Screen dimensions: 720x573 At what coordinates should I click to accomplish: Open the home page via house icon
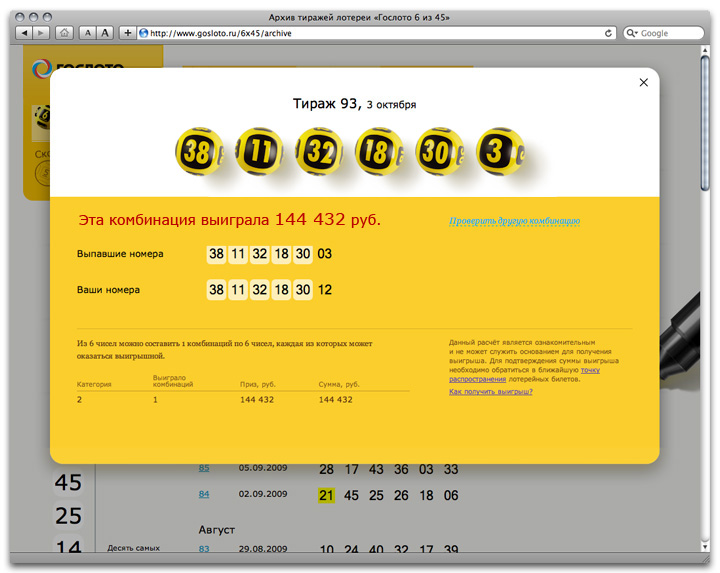(64, 33)
